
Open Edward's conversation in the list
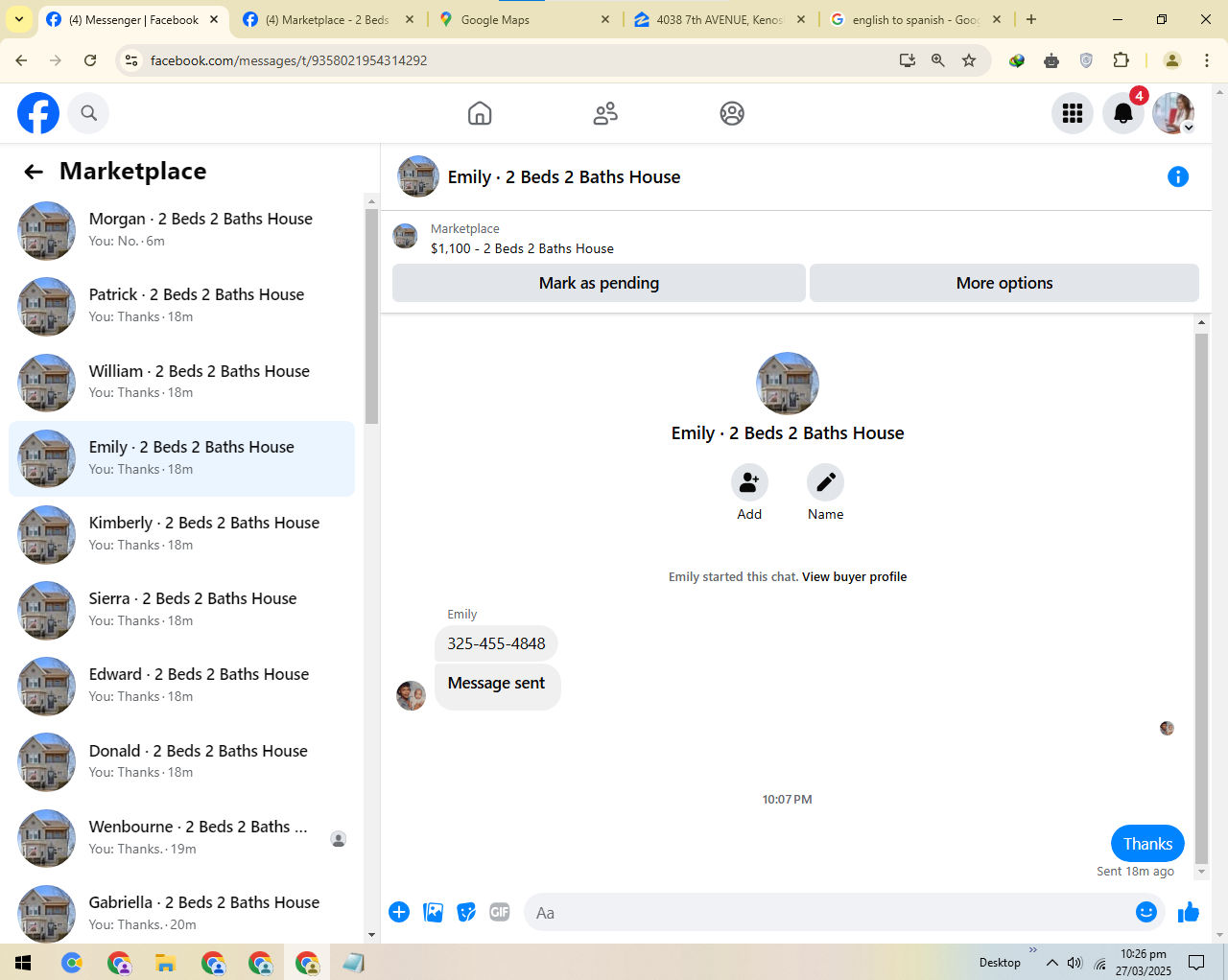[182, 686]
